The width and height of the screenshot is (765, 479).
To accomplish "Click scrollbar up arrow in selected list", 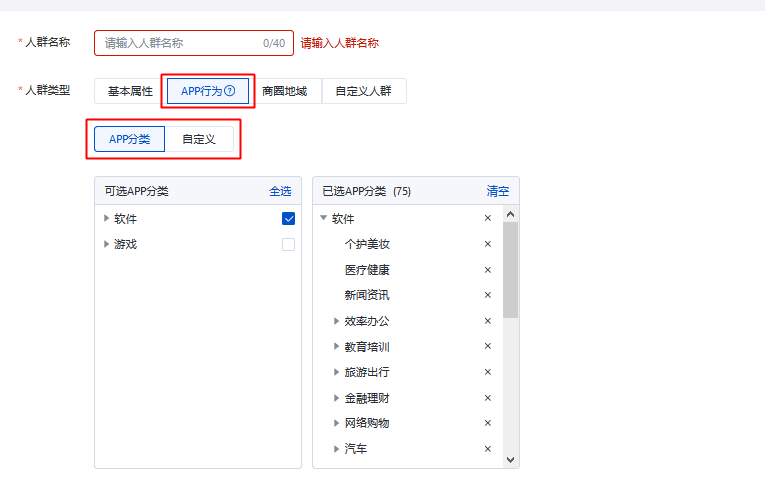I will click(x=510, y=214).
